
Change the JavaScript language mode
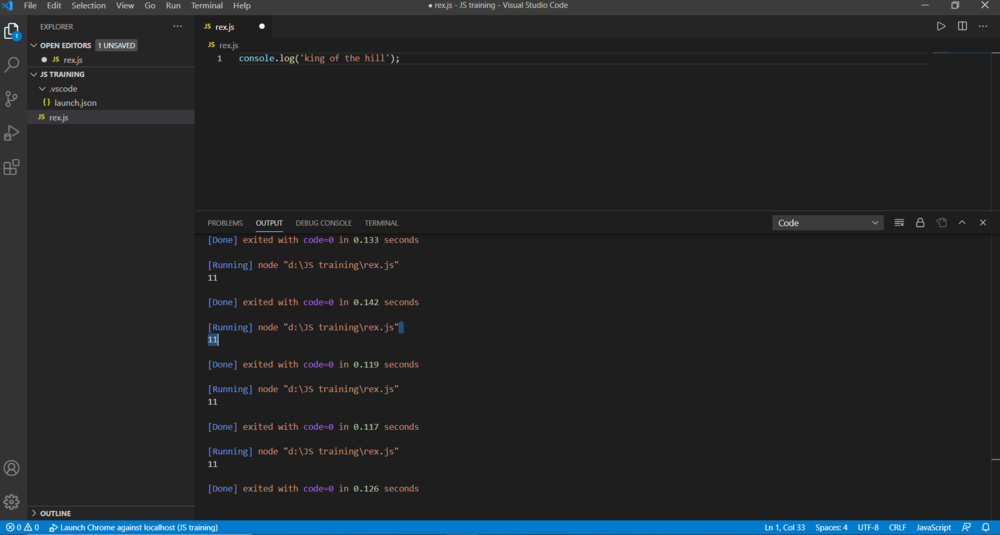933,527
